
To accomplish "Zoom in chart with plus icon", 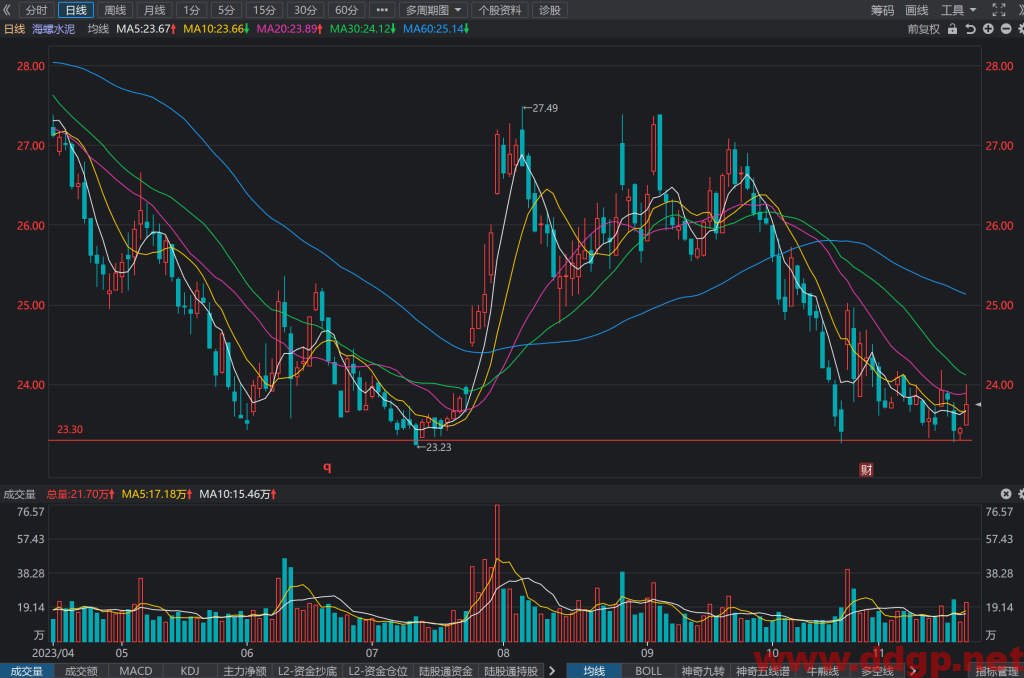I will [x=988, y=29].
